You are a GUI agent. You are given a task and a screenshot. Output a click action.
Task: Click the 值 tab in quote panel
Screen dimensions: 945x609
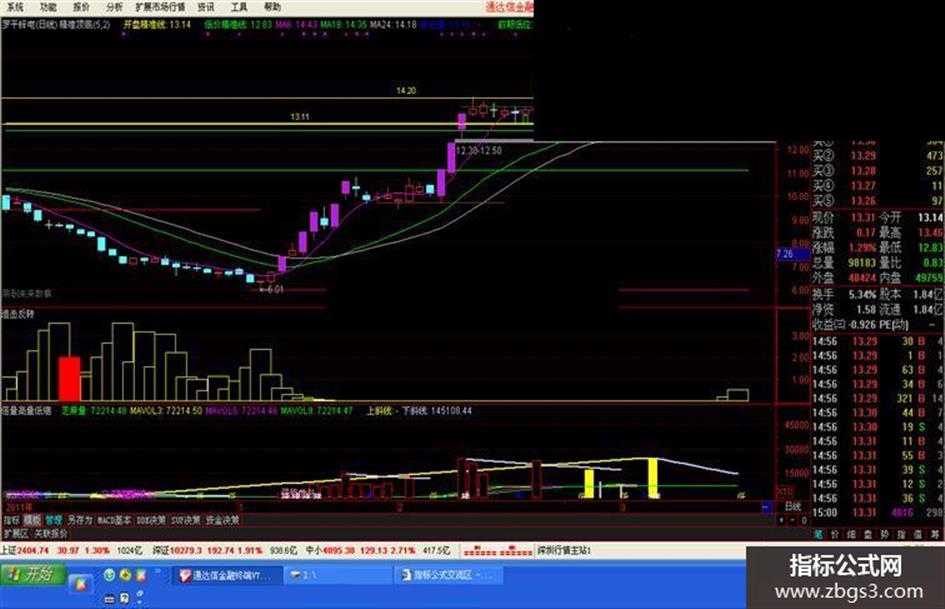917,534
